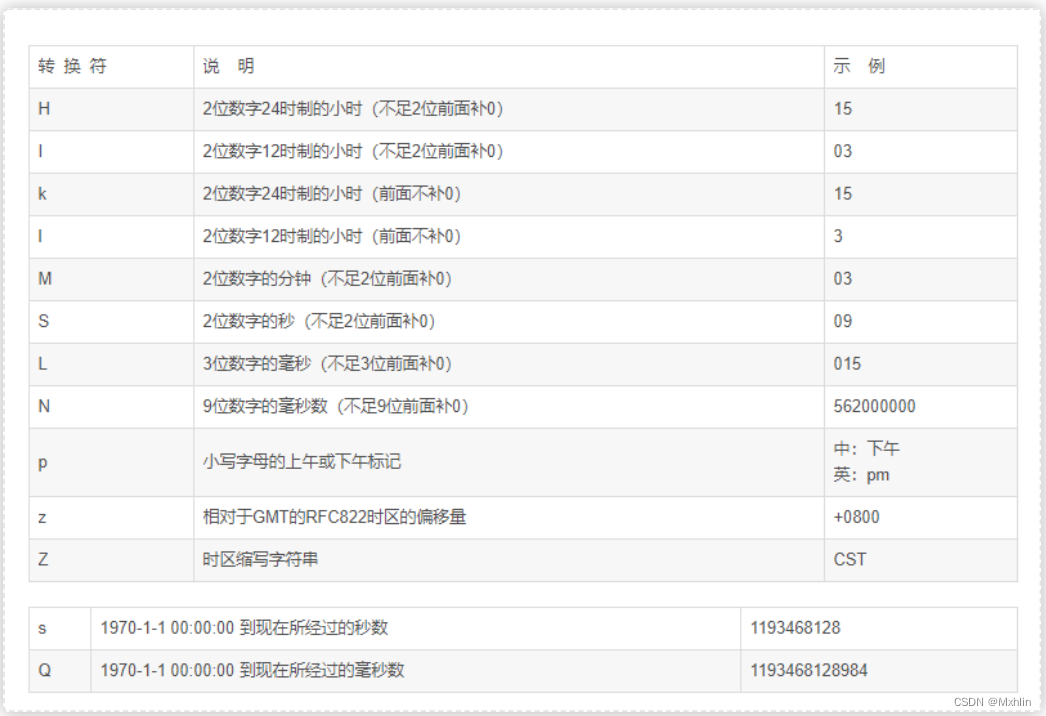Click description 2位数字24时制的小时（不足2位前面补0）

[353, 109]
